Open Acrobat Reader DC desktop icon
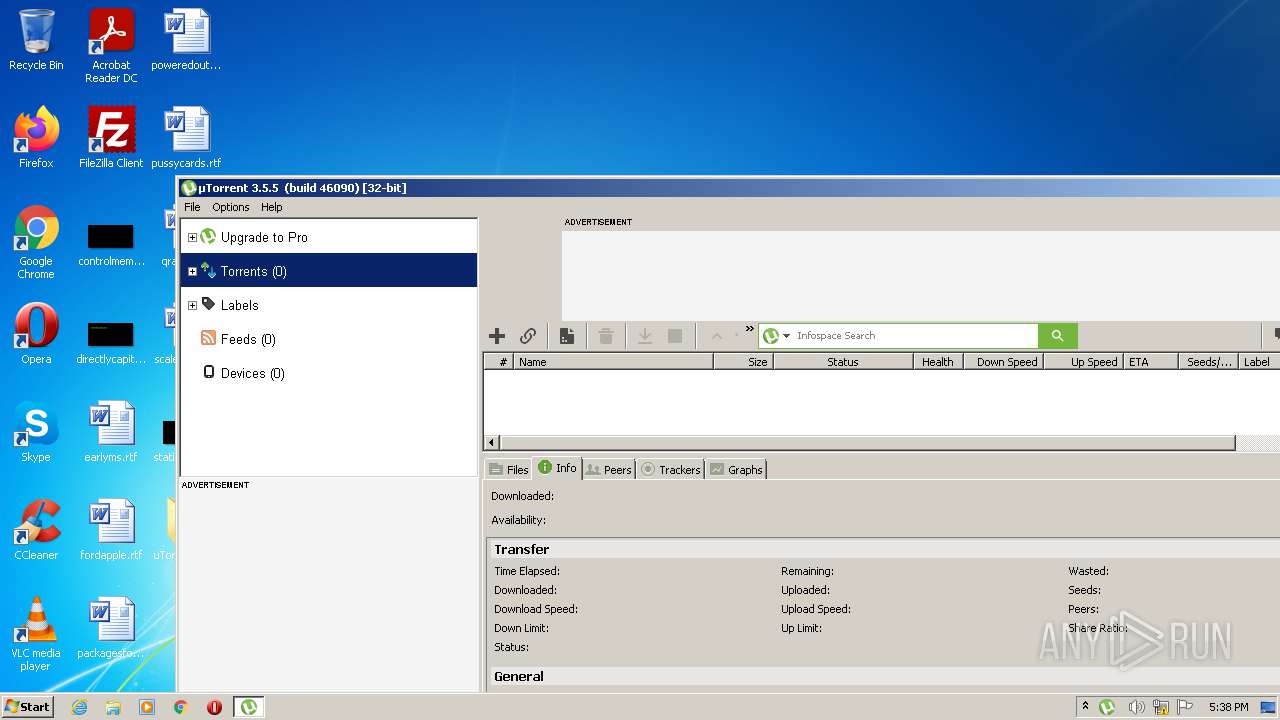The width and height of the screenshot is (1280, 720). pyautogui.click(x=111, y=46)
